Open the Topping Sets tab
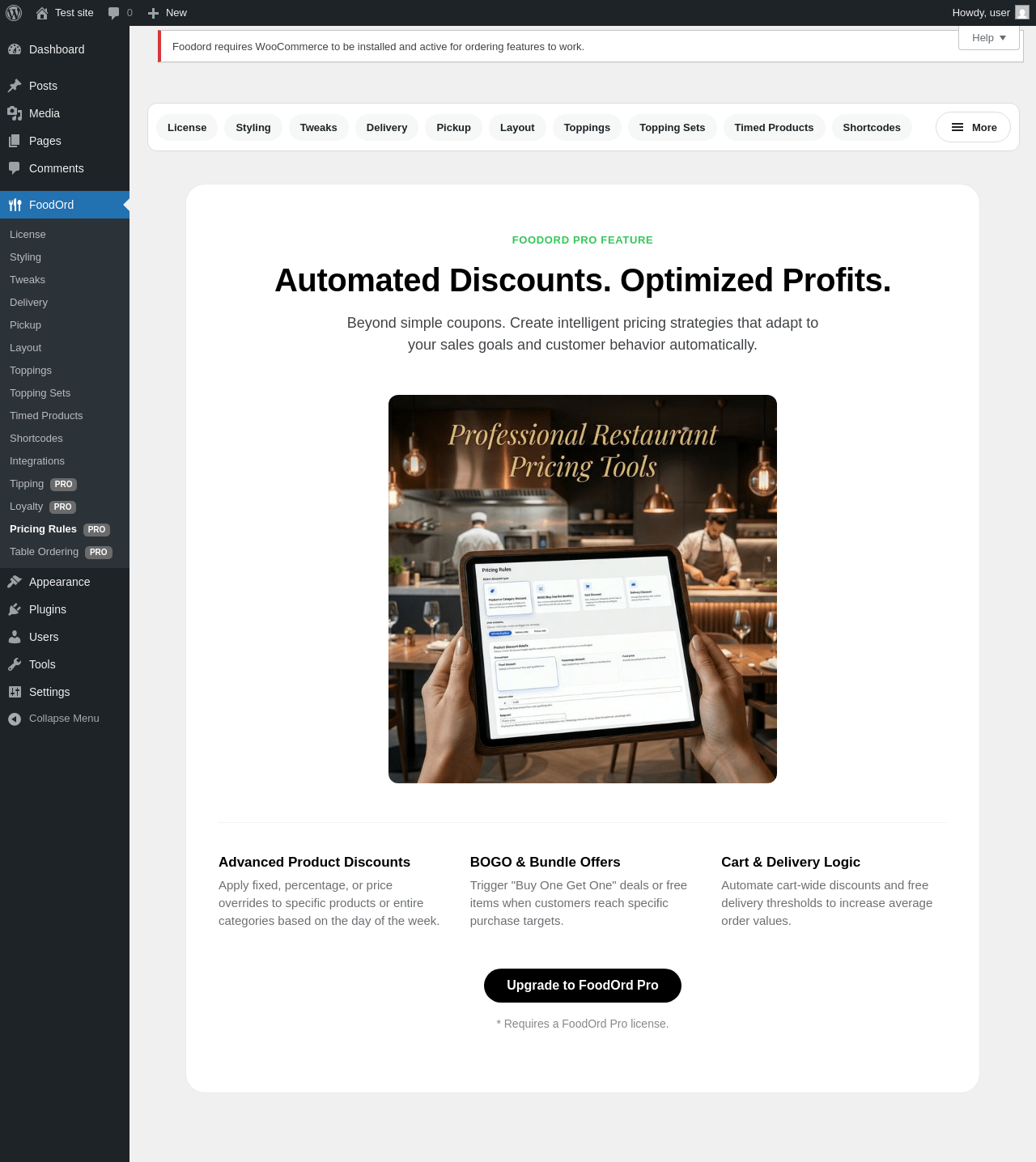The image size is (1036, 1162). [x=673, y=127]
